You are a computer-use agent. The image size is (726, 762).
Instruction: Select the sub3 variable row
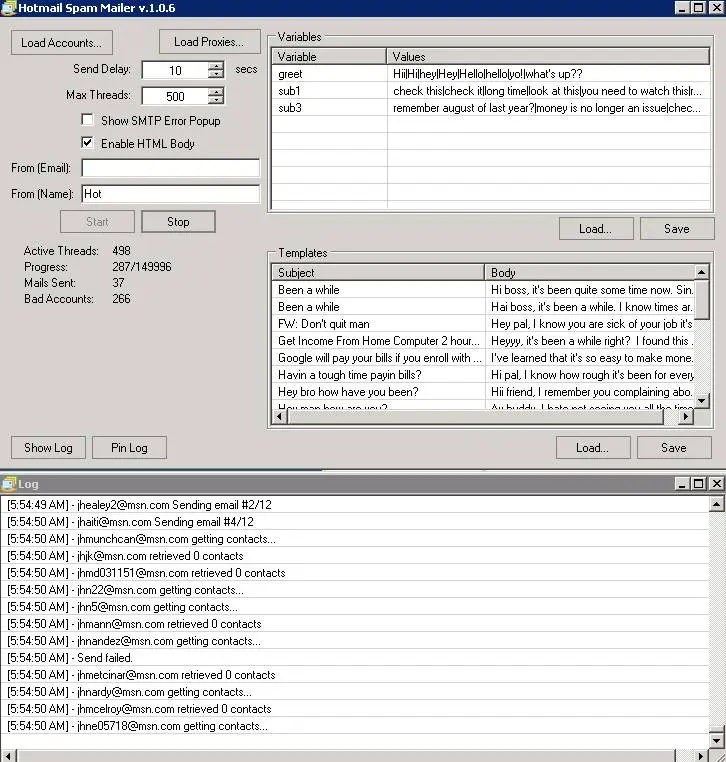coord(491,108)
